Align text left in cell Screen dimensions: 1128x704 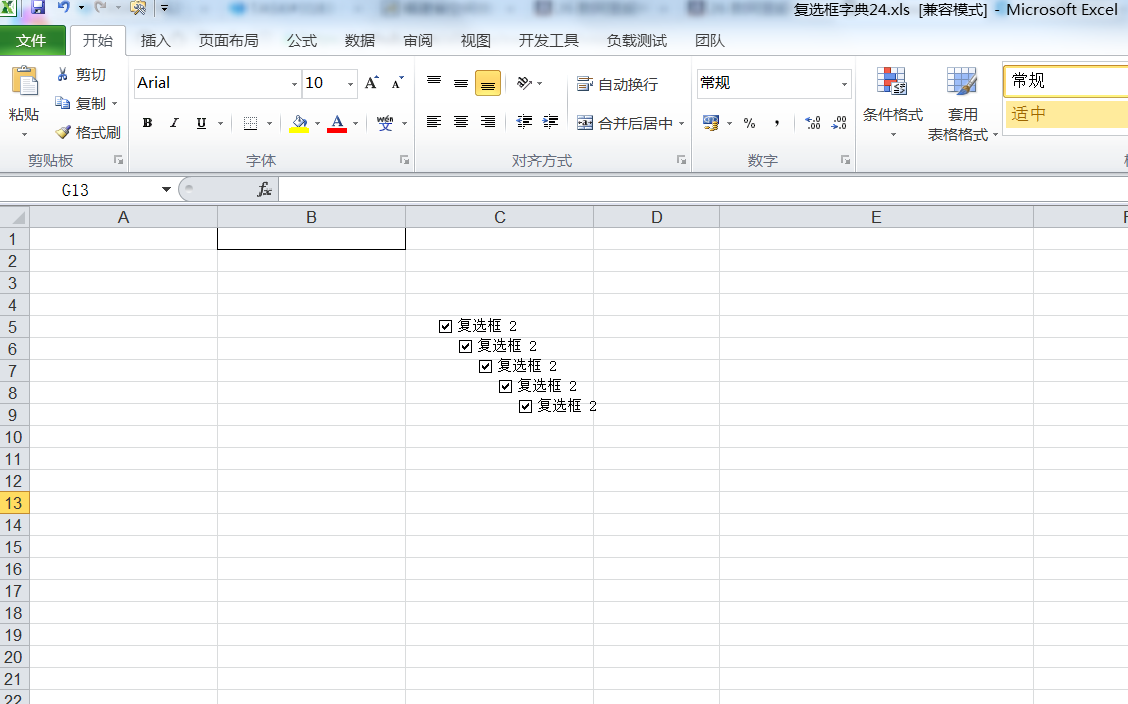434,122
